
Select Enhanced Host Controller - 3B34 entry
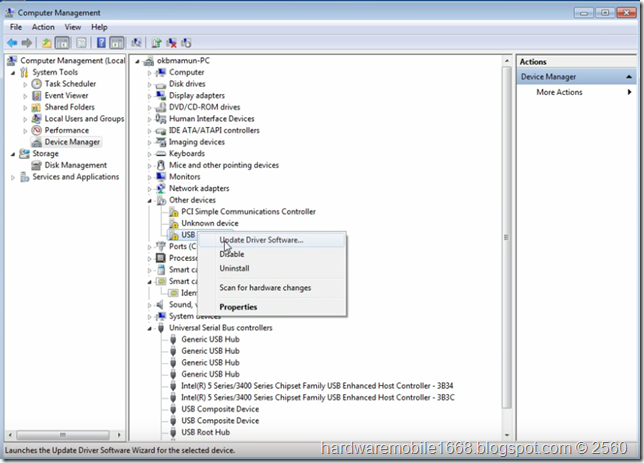point(317,386)
